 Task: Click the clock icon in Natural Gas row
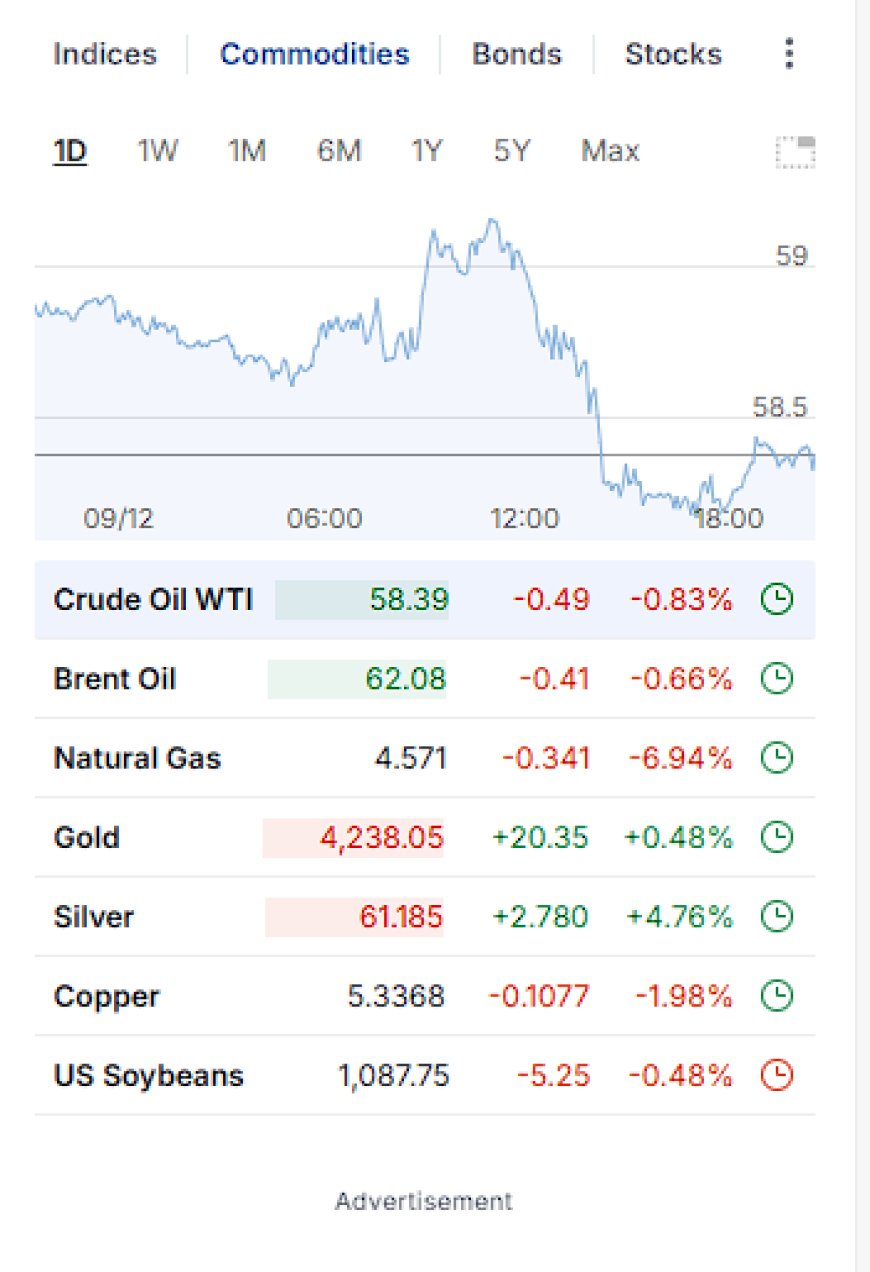point(777,758)
